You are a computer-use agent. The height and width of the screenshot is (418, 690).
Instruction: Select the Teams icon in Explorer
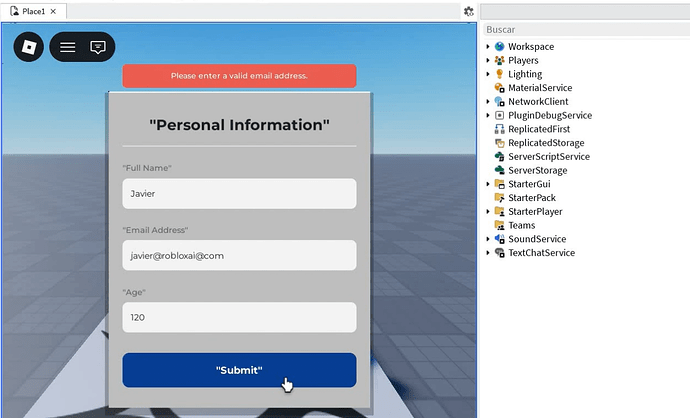click(x=499, y=225)
